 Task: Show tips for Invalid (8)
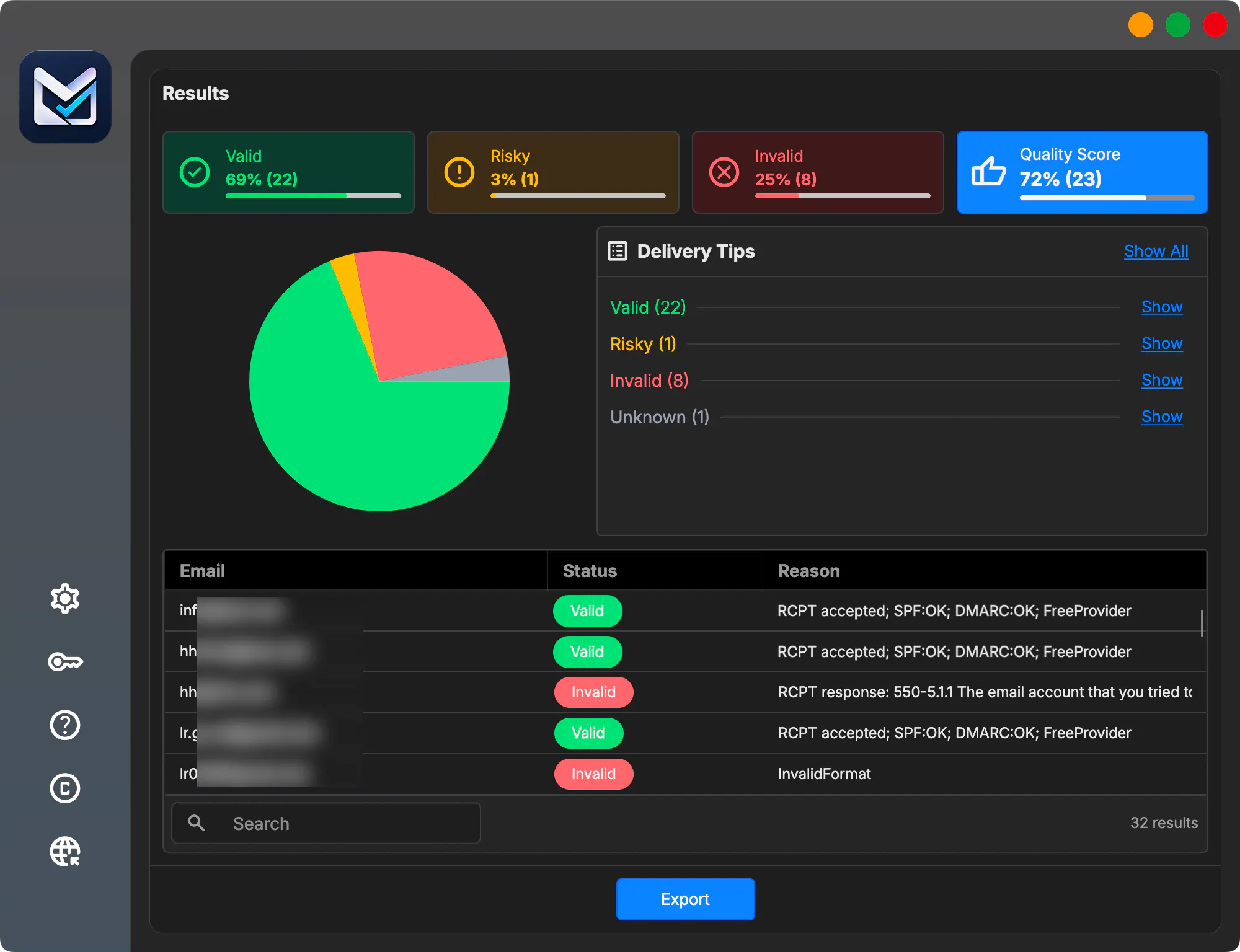point(1162,380)
